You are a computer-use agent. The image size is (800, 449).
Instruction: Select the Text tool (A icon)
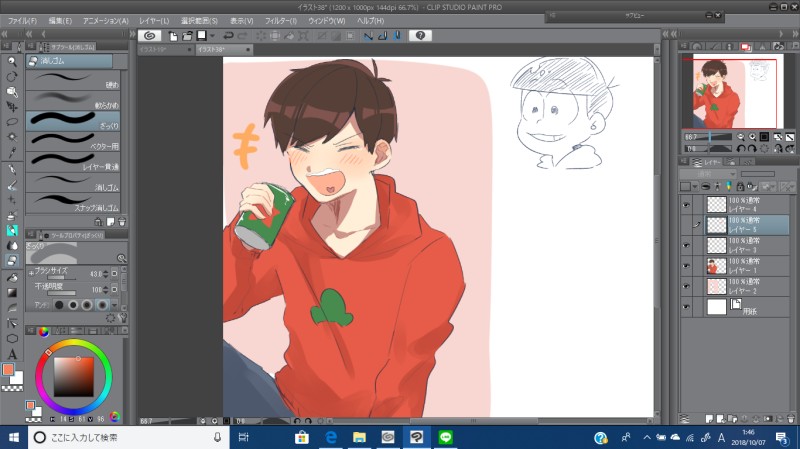point(12,354)
